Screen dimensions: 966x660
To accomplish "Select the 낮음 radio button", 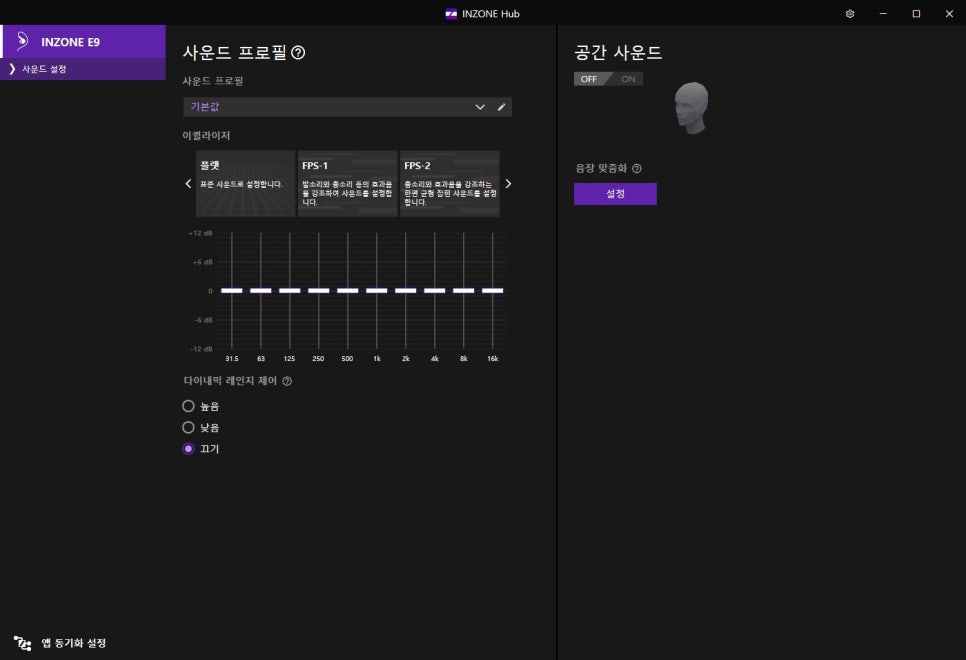I will [188, 427].
